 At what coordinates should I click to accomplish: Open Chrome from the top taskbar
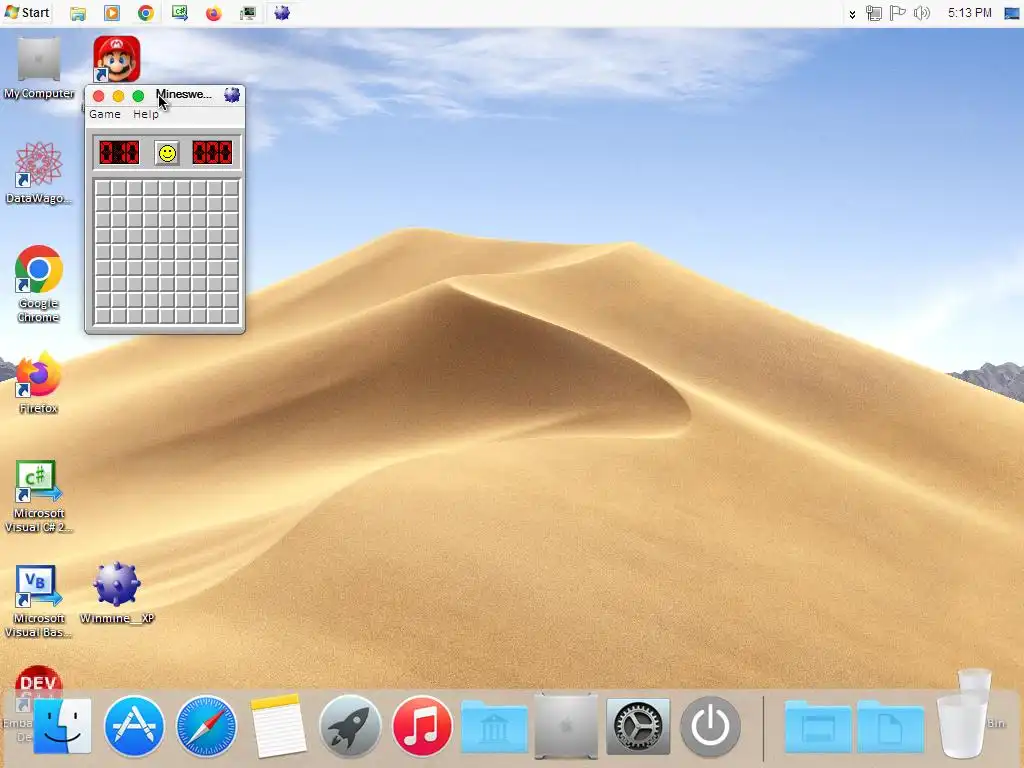(146, 13)
